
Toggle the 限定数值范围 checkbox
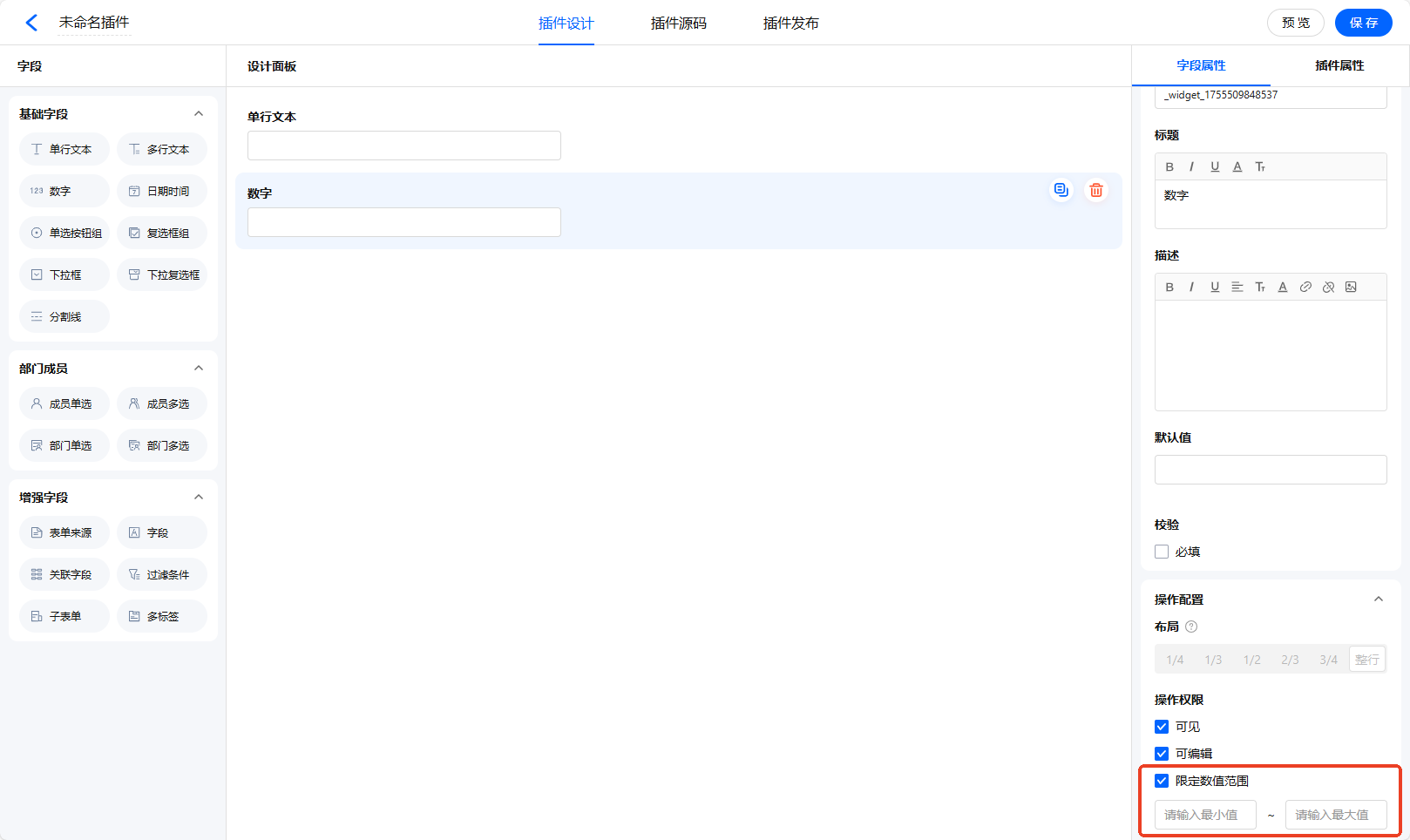(1162, 781)
